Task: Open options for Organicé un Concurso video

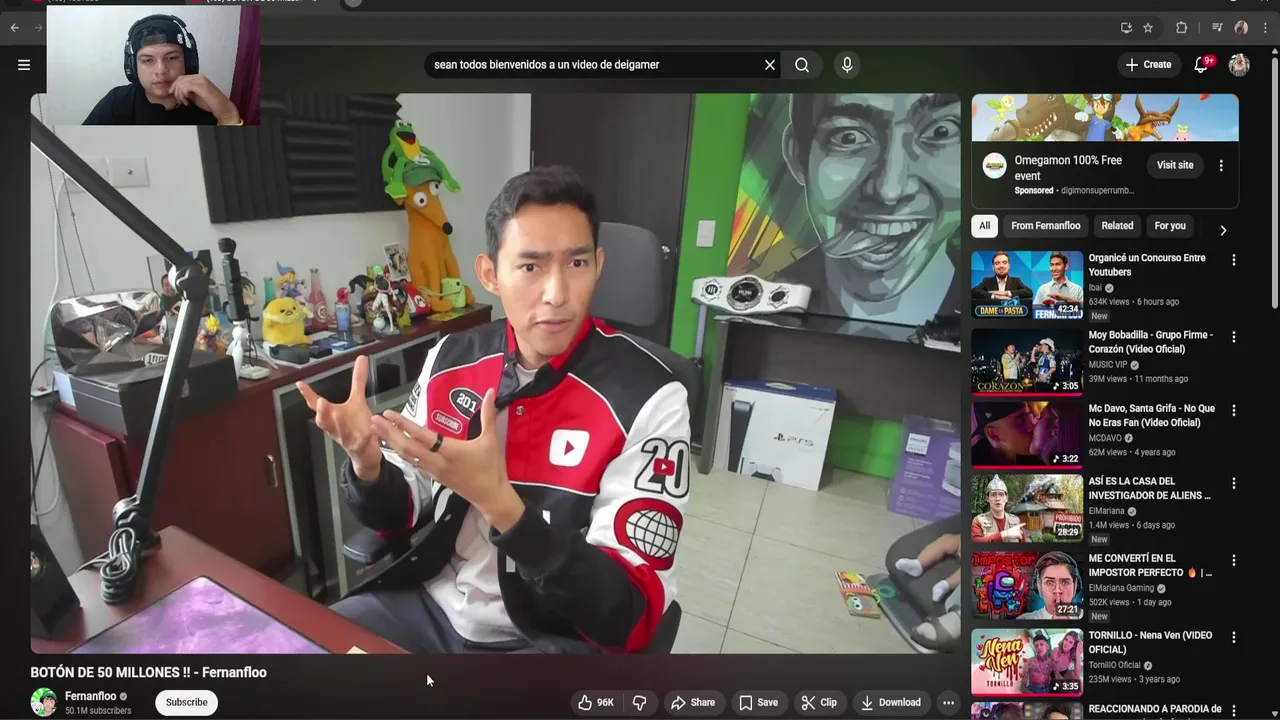Action: coord(1233,260)
